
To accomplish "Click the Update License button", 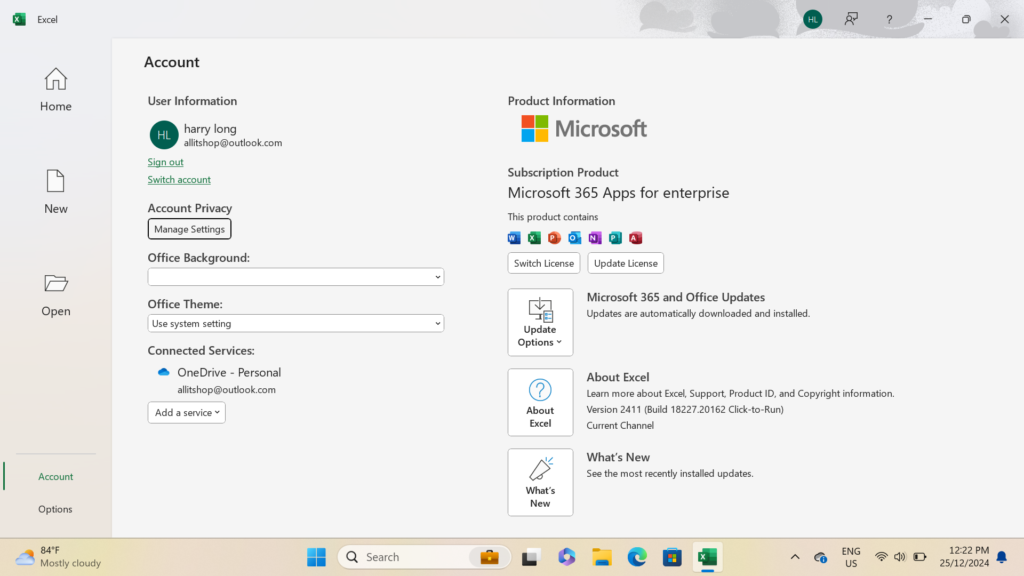I will [x=626, y=263].
